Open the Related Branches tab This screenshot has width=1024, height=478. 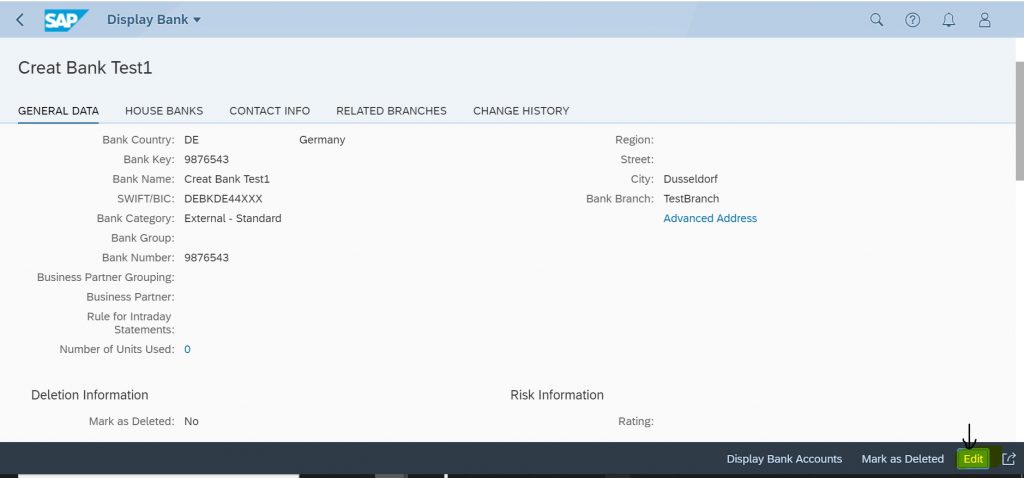click(391, 111)
